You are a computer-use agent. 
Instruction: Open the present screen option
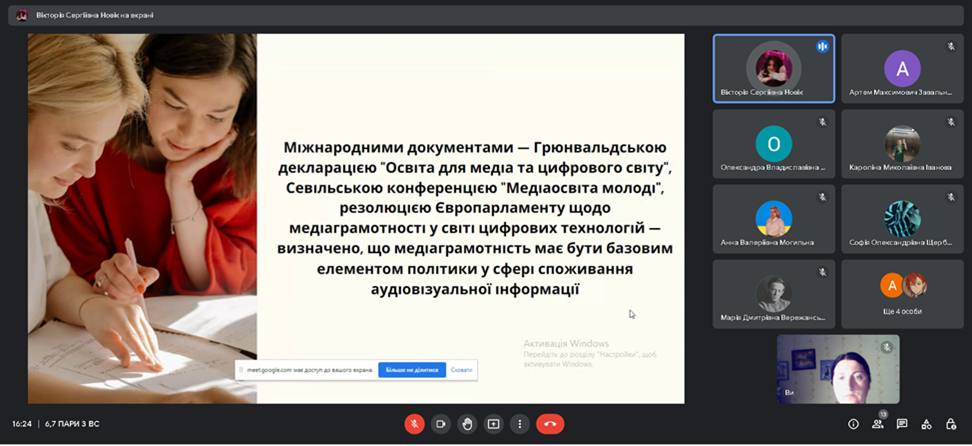(493, 424)
